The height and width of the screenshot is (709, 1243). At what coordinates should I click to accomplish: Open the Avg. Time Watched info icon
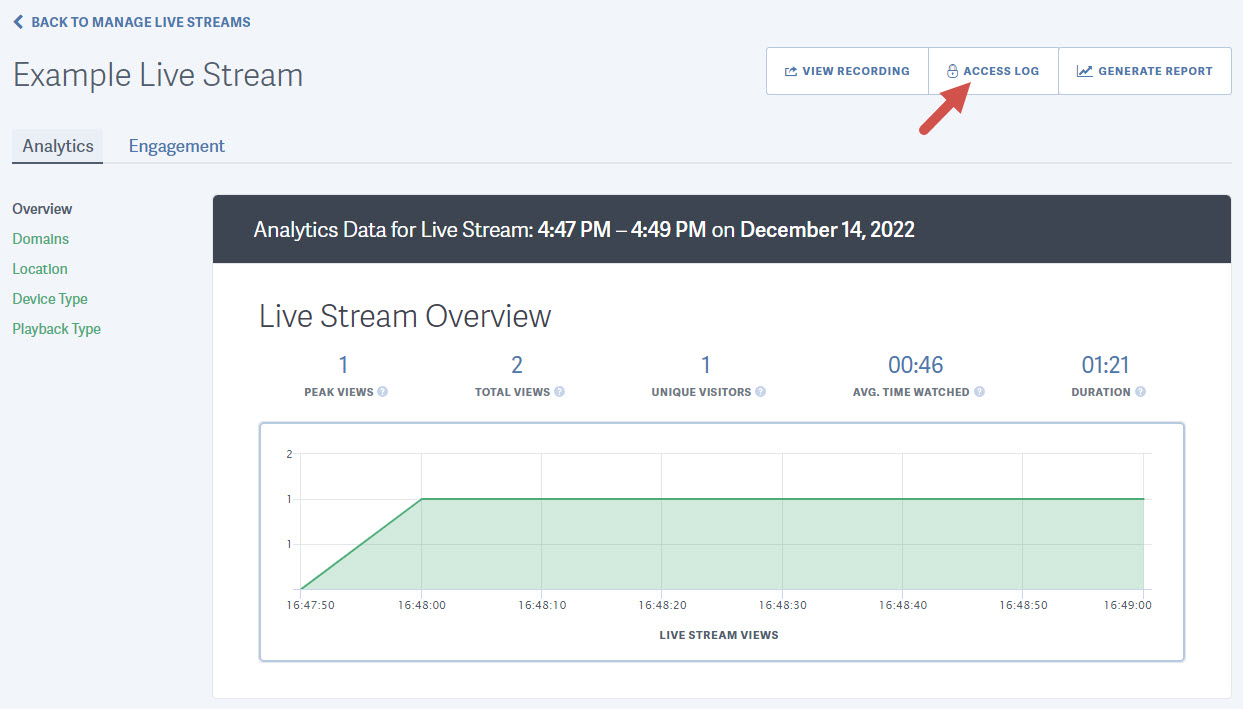979,392
